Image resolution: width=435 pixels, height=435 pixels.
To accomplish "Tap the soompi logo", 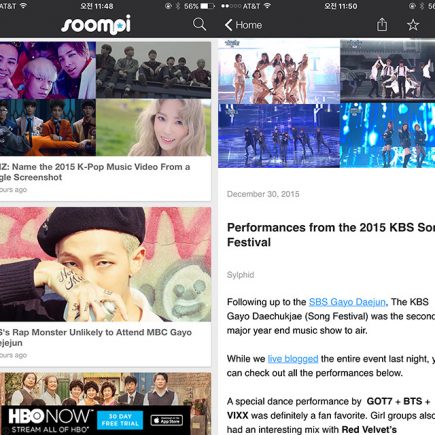I will coord(96,24).
